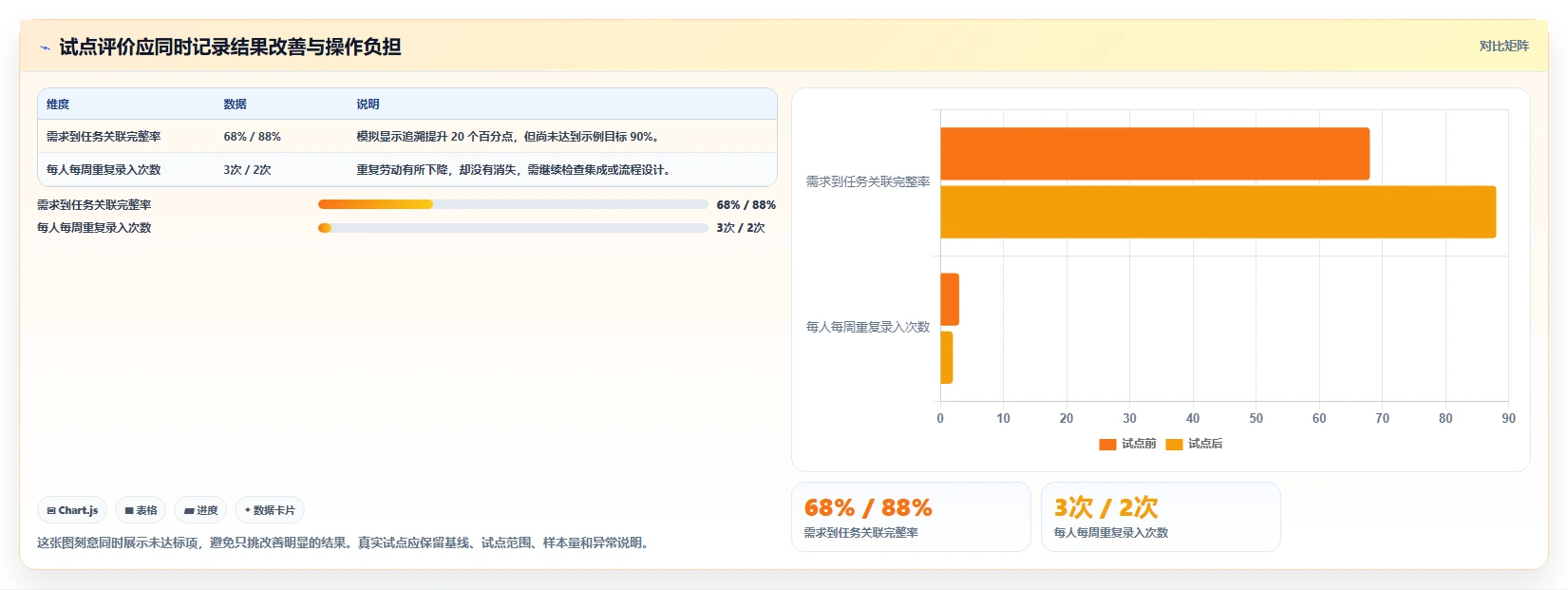Click the dark-orange 试点前 bar for 每人每周重复录入次数
This screenshot has height=590, width=1568.
pos(950,299)
